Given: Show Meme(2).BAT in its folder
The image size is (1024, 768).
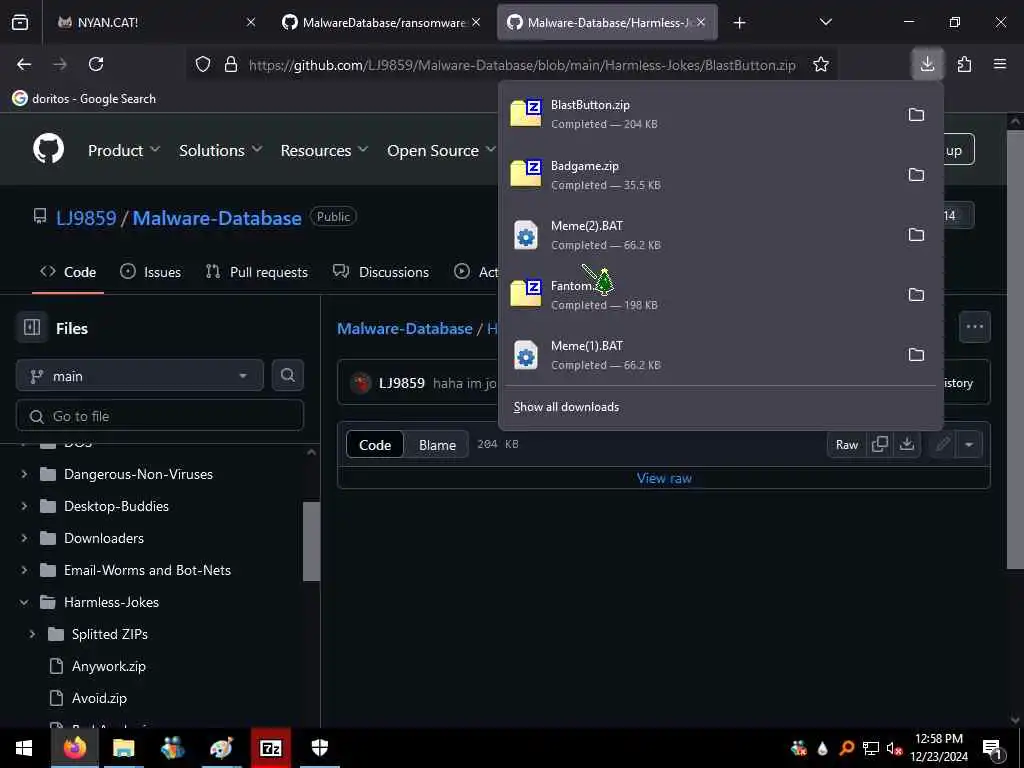Looking at the screenshot, I should (916, 234).
